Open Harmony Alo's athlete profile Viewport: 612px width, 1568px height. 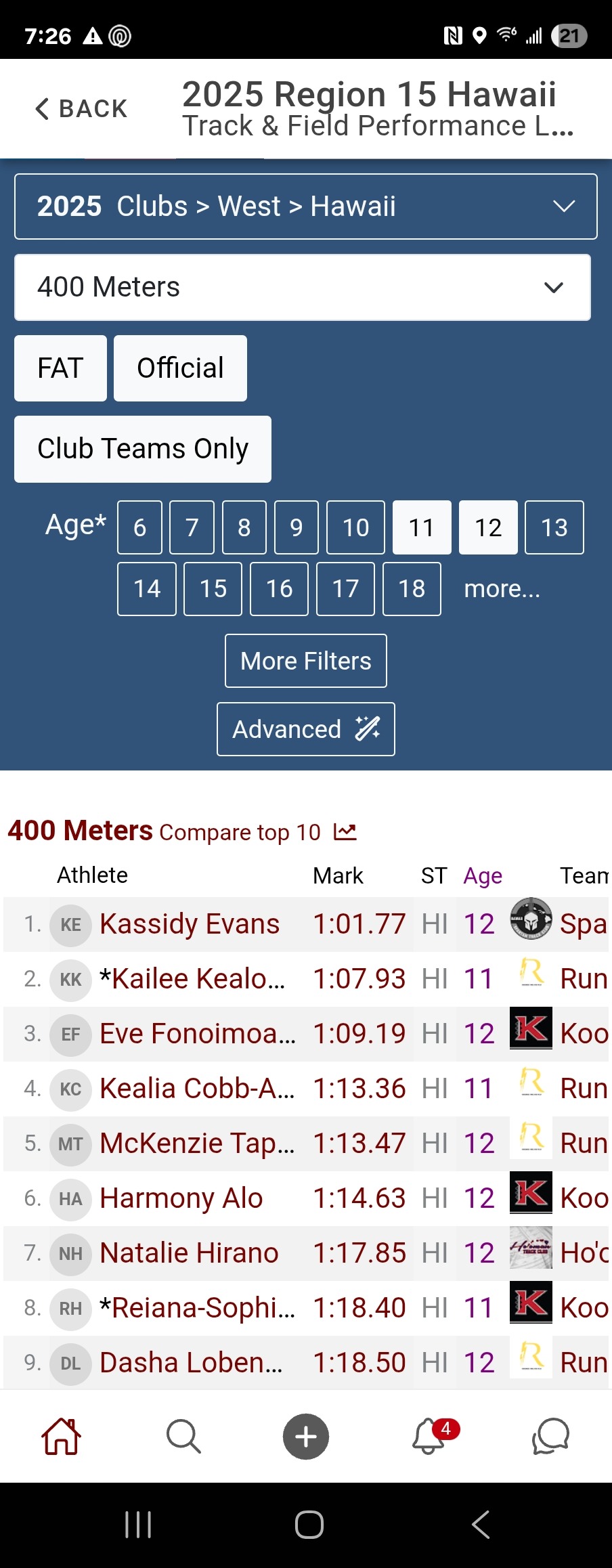click(181, 1198)
